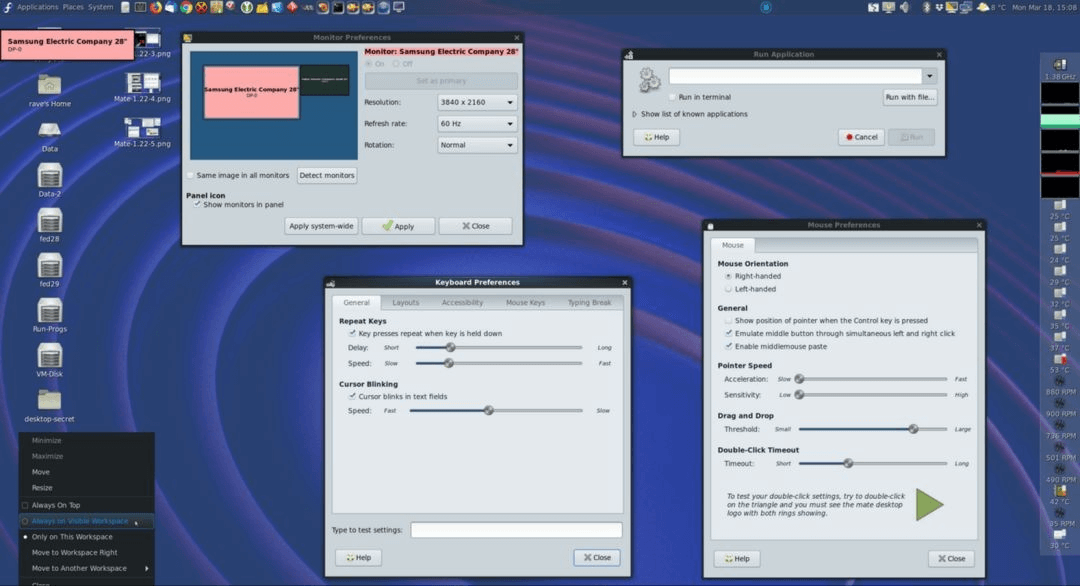This screenshot has height=586, width=1080.
Task: Open the desktop-secret folder
Action: point(49,400)
